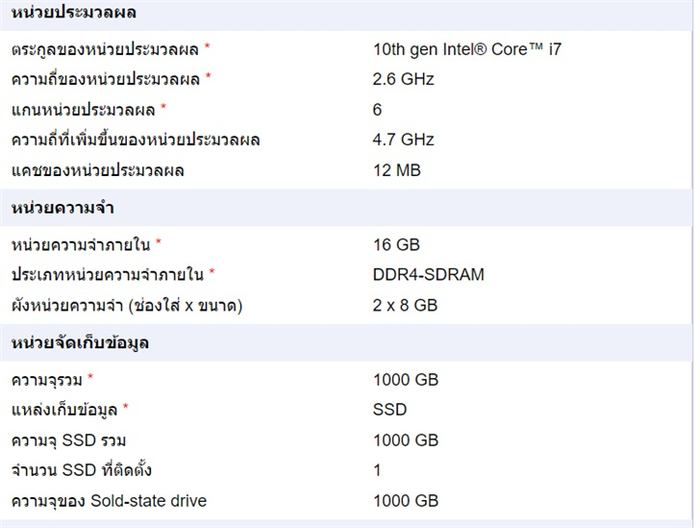Select the 12 MB cache value

pos(396,170)
